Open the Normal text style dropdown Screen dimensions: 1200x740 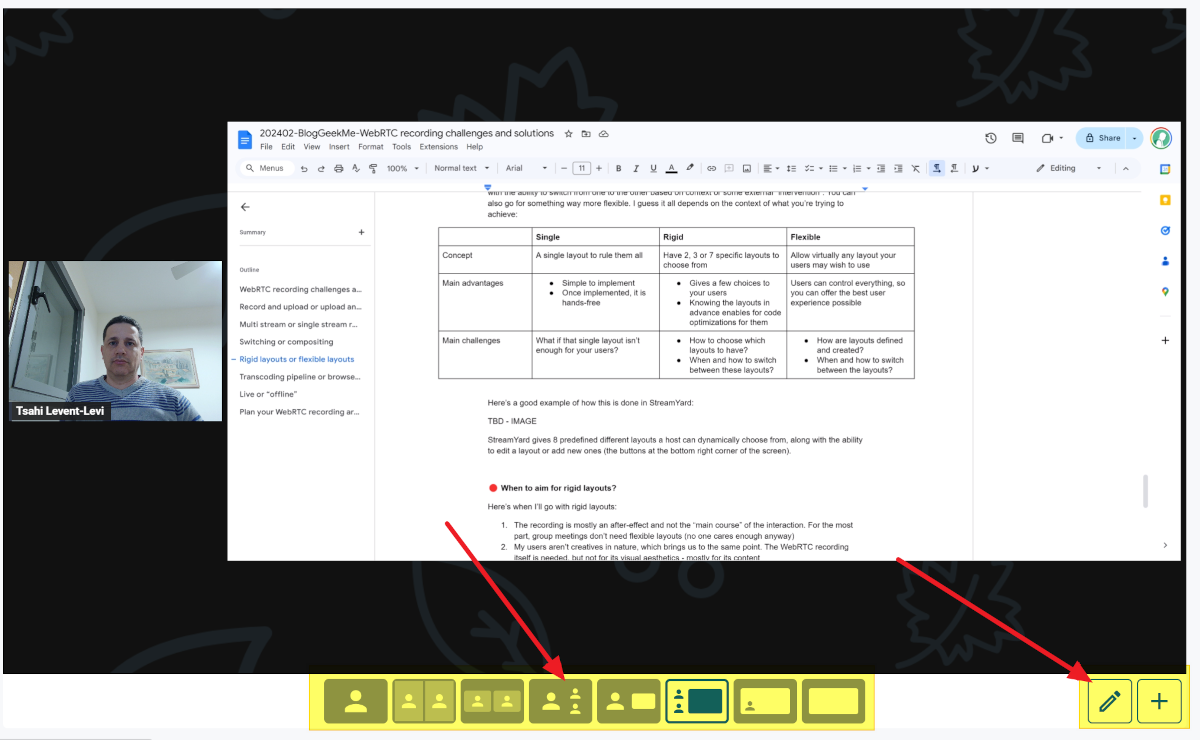tap(462, 168)
